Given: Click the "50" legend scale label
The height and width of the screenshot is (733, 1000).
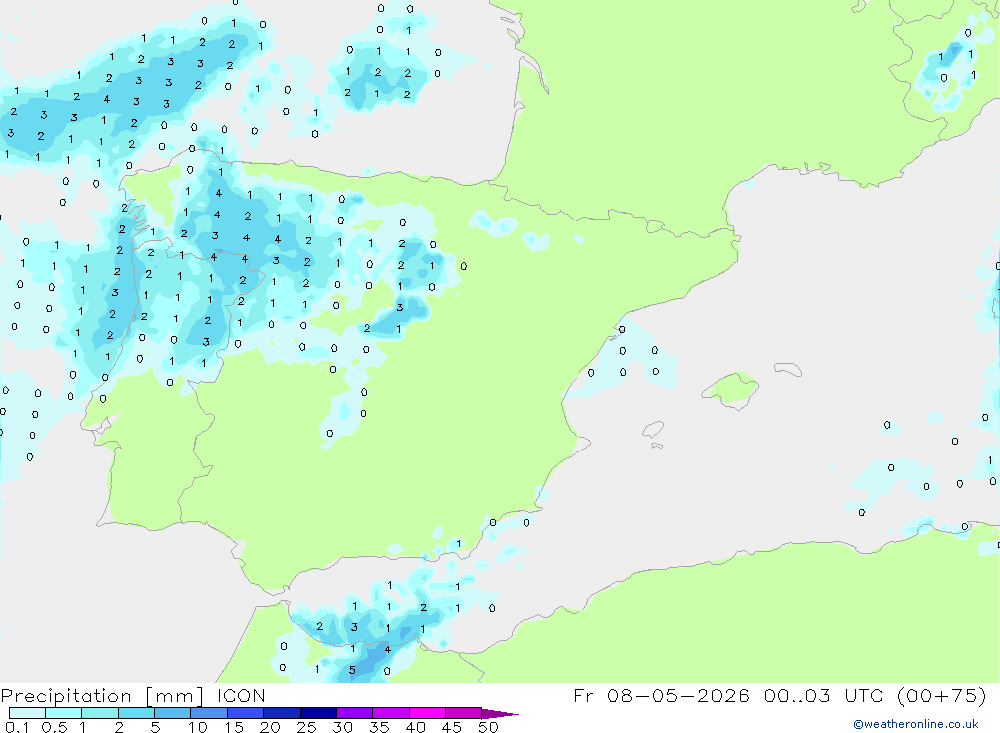Looking at the screenshot, I should pyautogui.click(x=488, y=727).
